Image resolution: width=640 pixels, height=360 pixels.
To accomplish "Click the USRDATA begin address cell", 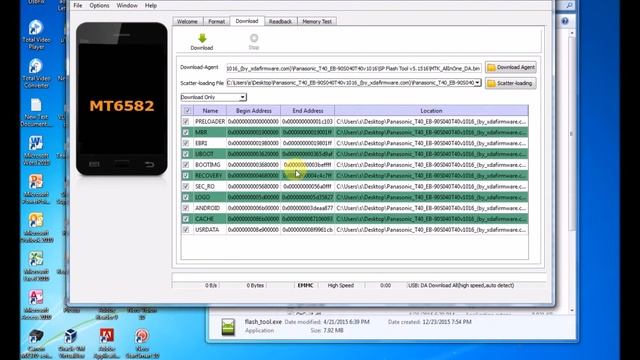I will tap(253, 230).
